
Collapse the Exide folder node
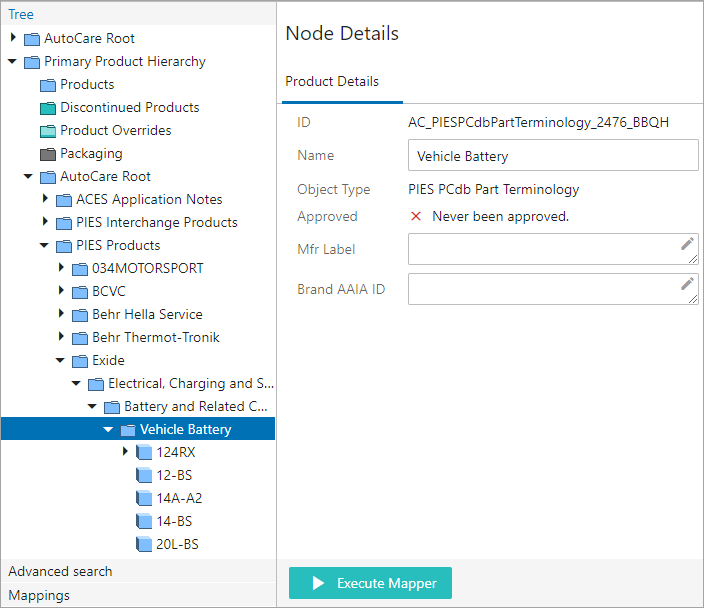(60, 360)
